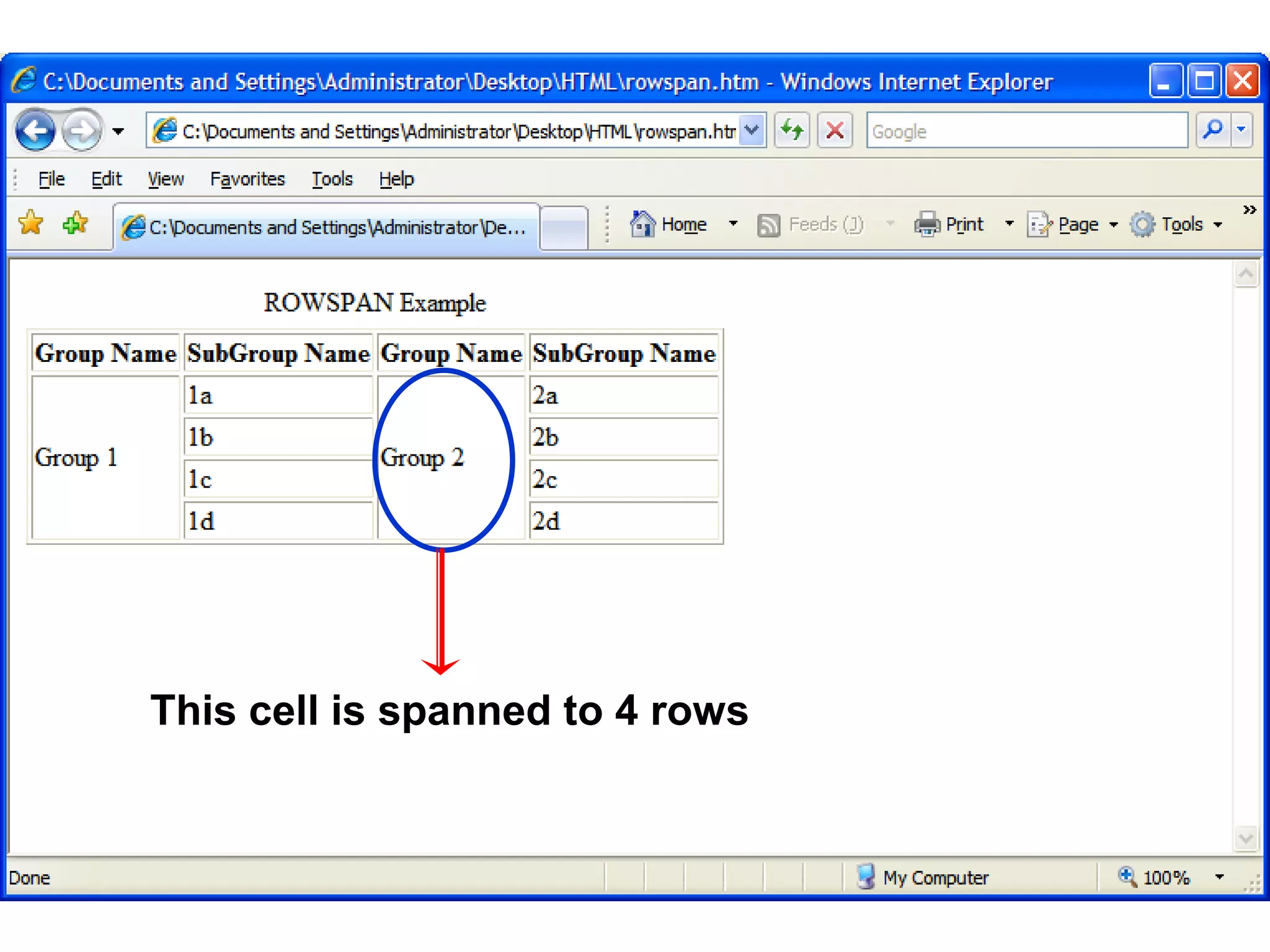Open the View menu

166,179
